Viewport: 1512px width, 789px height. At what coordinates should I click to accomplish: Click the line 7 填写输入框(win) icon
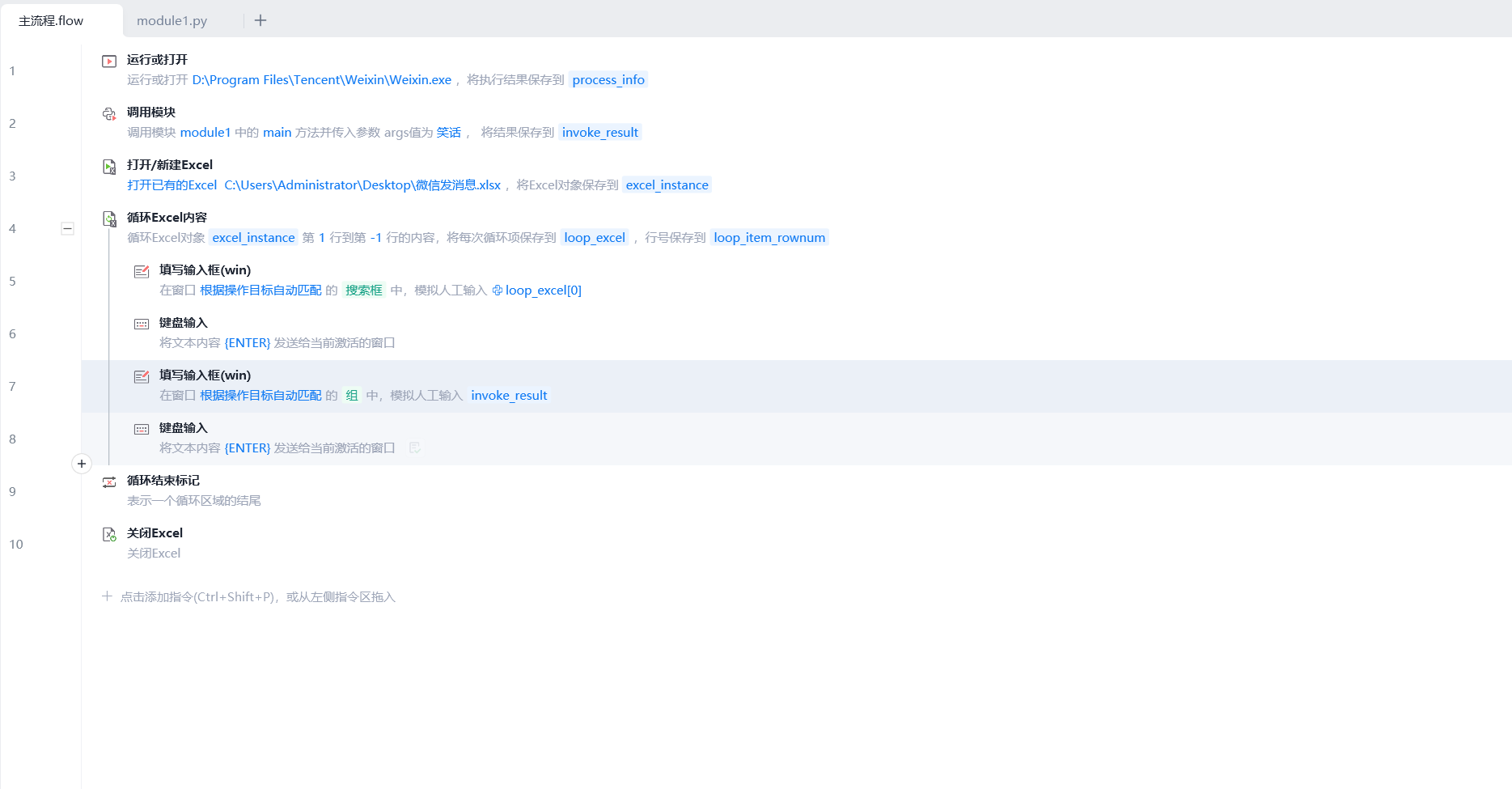[142, 376]
